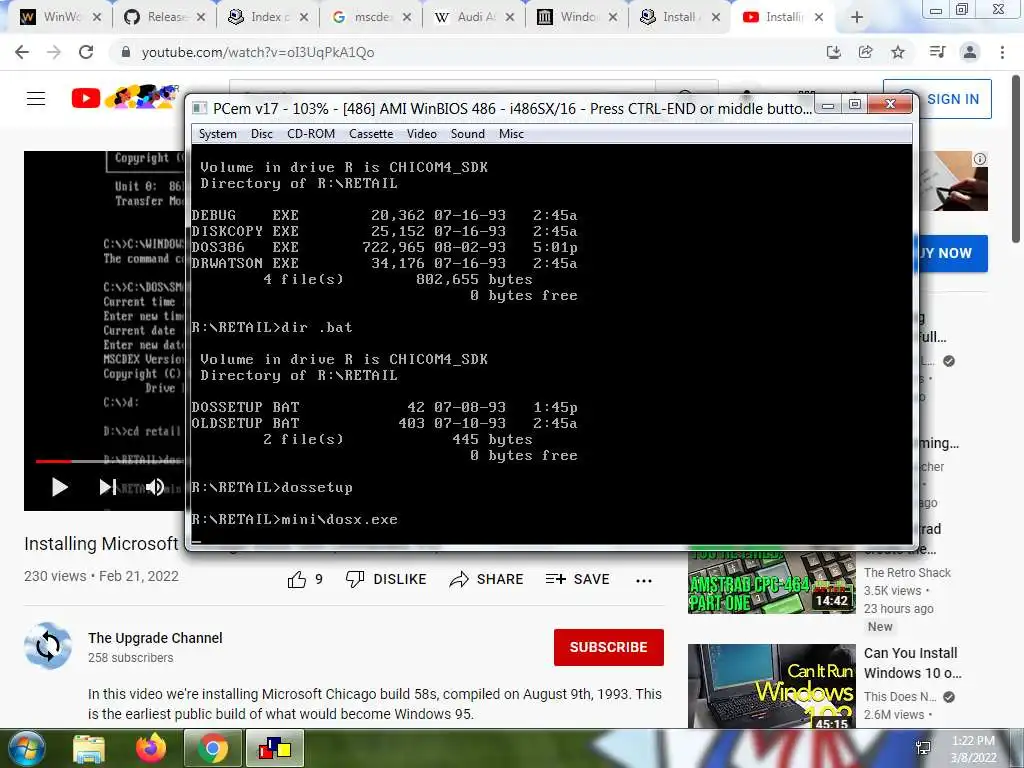This screenshot has height=768, width=1024.
Task: Open PCem Video menu
Action: pyautogui.click(x=422, y=134)
